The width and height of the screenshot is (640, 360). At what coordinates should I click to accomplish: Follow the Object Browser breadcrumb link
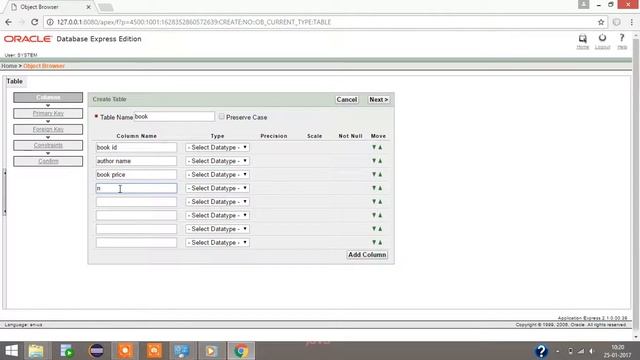[44, 66]
